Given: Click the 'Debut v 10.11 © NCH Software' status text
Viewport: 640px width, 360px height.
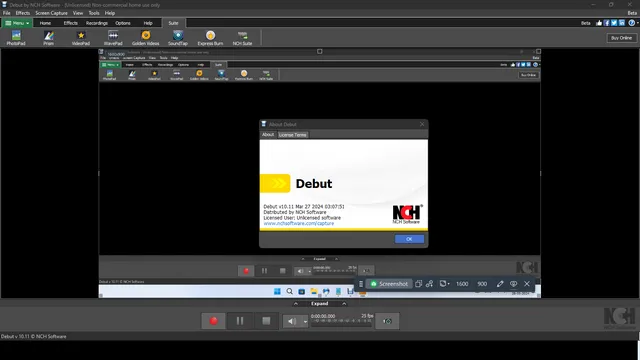Looking at the screenshot, I should (x=33, y=336).
